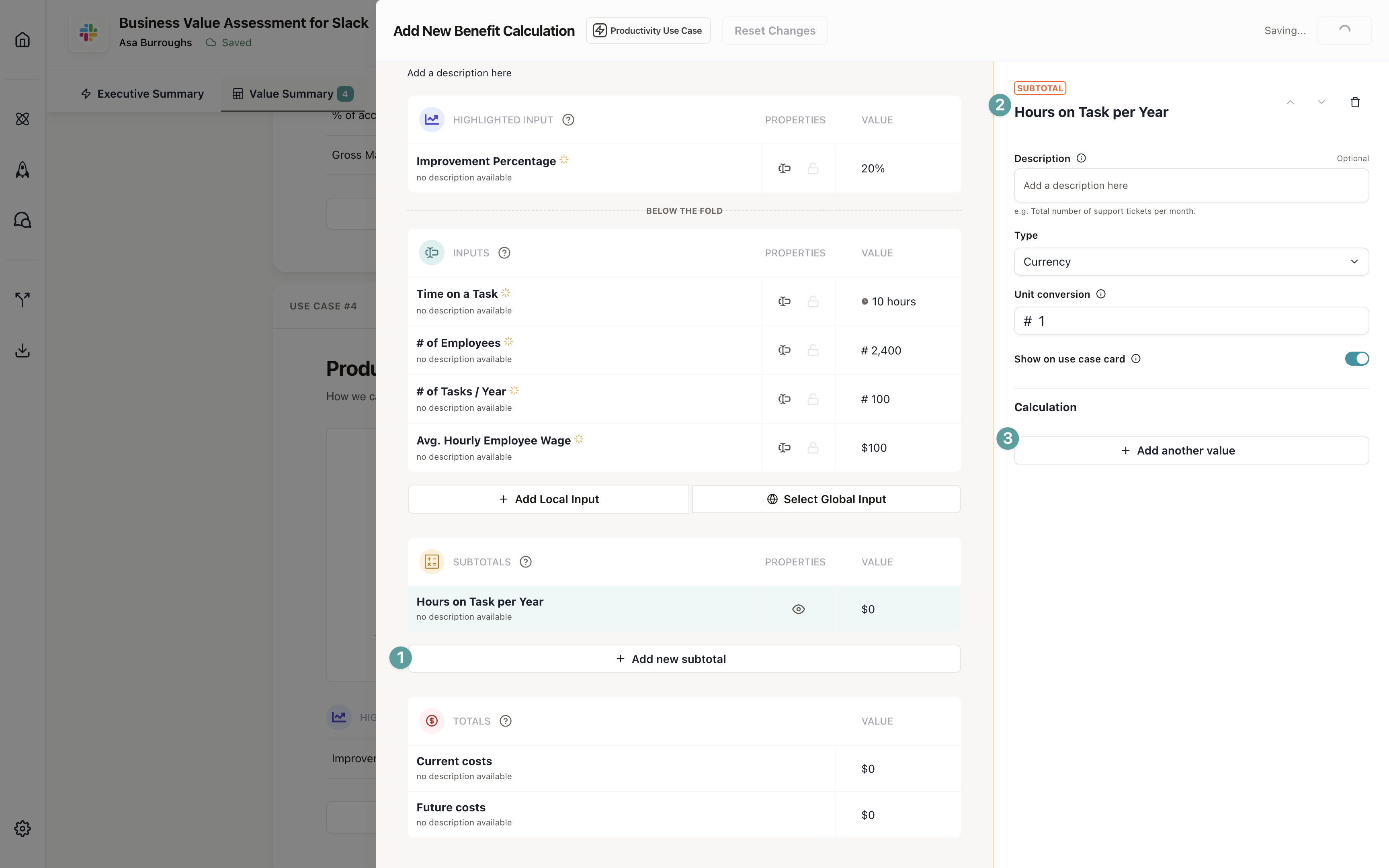This screenshot has width=1389, height=868.
Task: Open settings gear in left sidebar
Action: [23, 828]
